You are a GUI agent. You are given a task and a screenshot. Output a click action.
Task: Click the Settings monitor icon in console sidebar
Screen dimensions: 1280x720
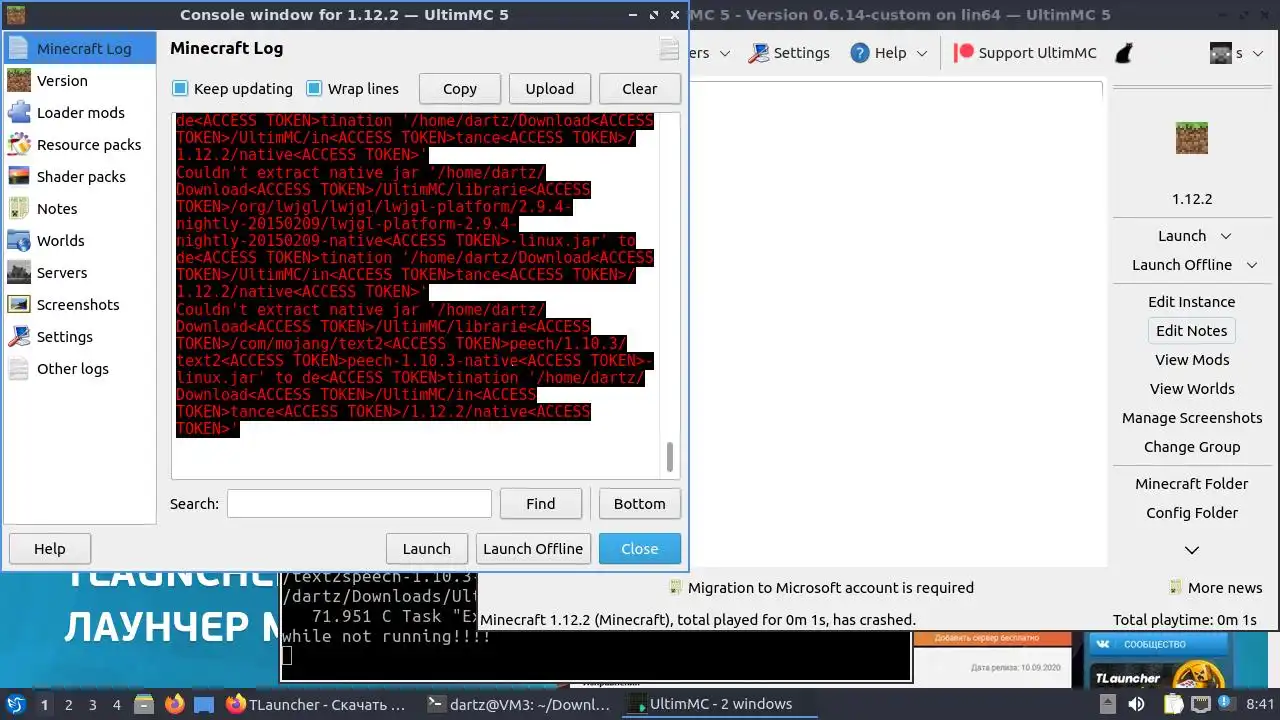tap(19, 336)
